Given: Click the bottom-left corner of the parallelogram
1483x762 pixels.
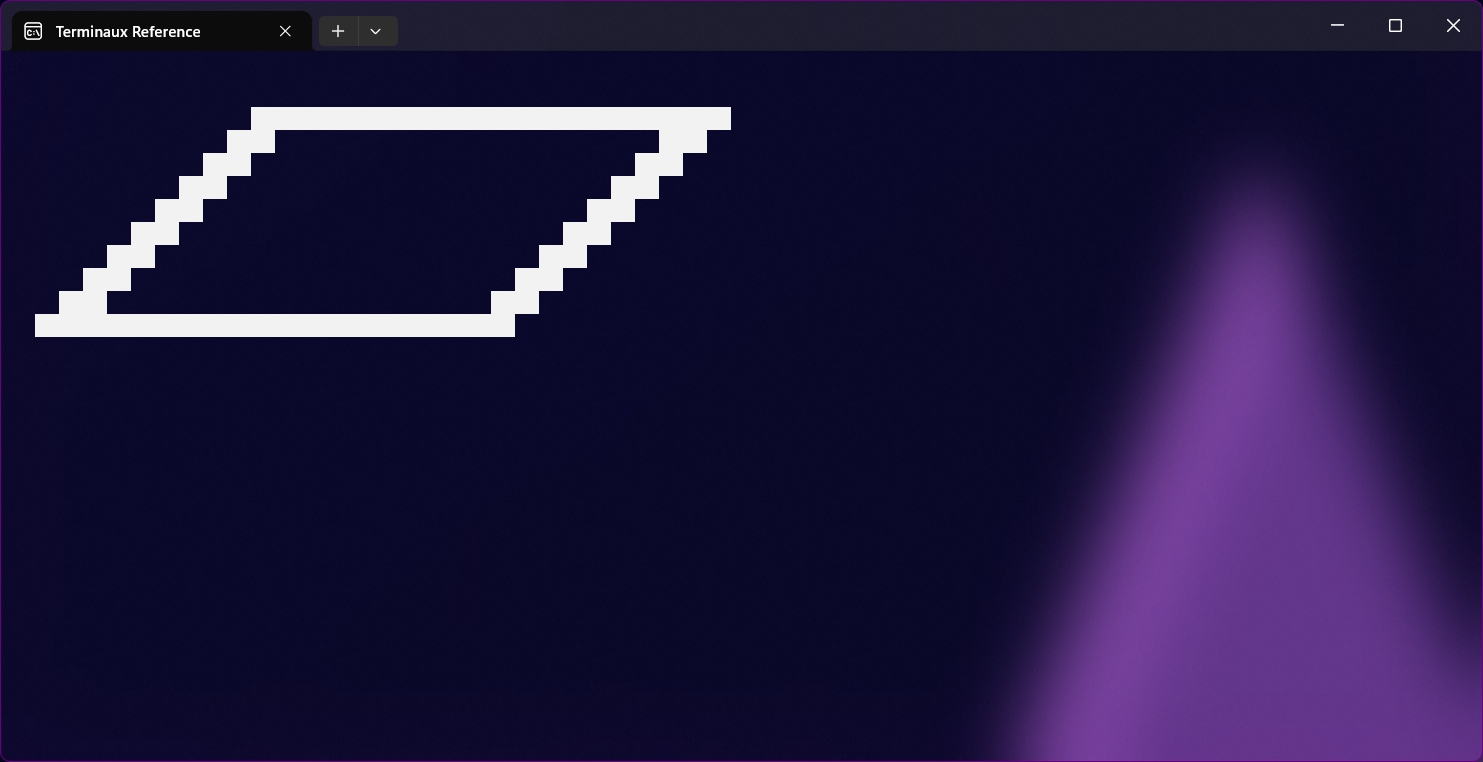Looking at the screenshot, I should pos(48,325).
